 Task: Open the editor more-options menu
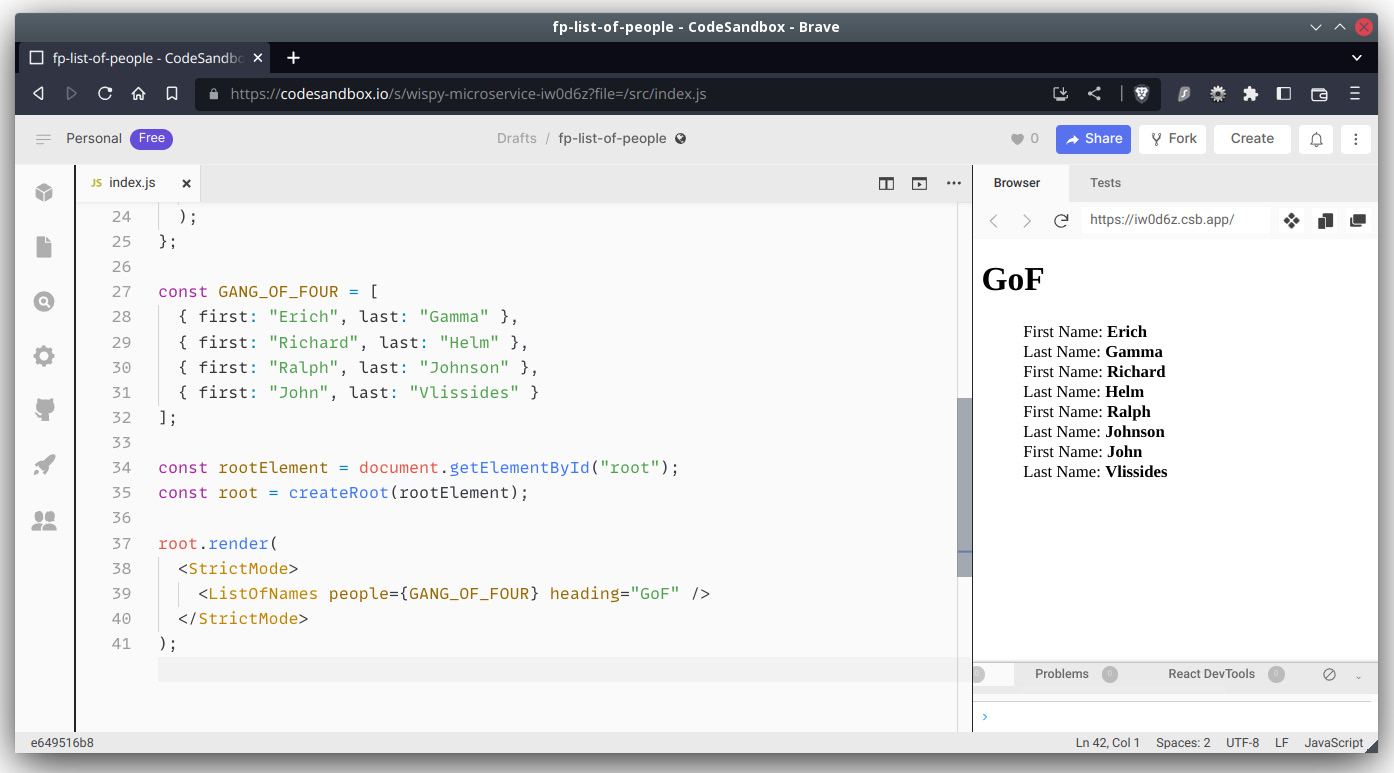(953, 183)
